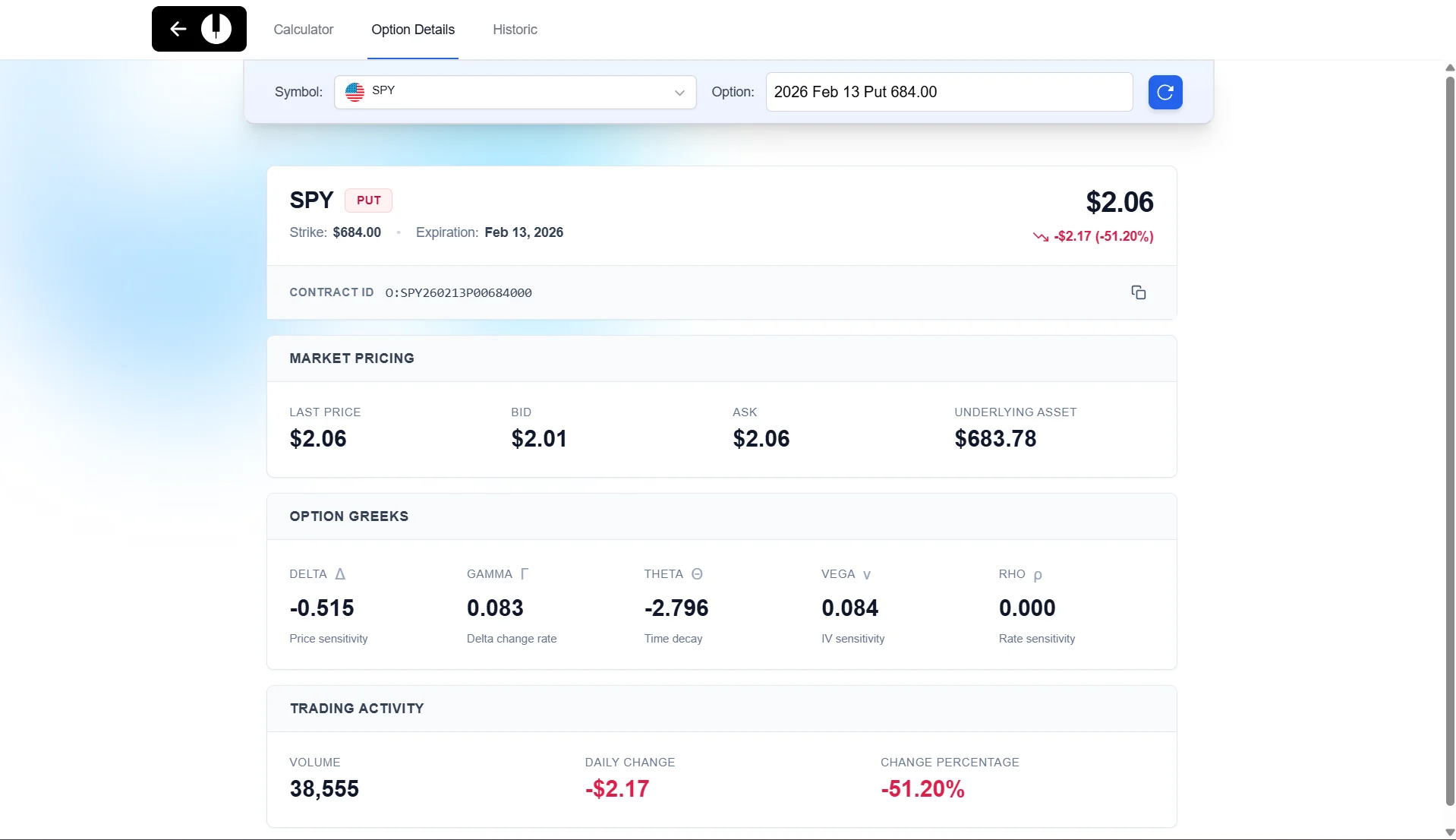The image size is (1456, 840).
Task: Open the Historic tab
Action: click(515, 30)
